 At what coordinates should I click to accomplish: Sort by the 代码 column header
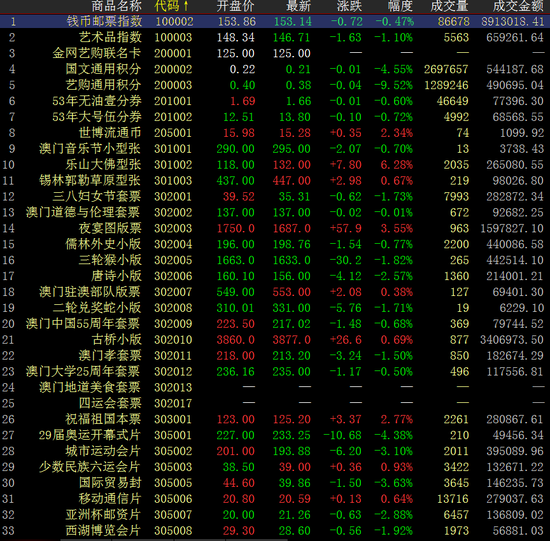tap(171, 6)
